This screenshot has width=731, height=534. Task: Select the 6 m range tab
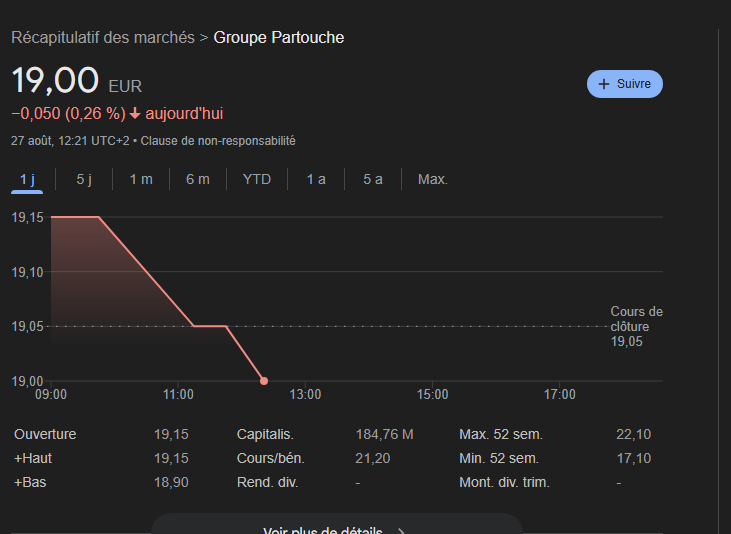tap(198, 179)
